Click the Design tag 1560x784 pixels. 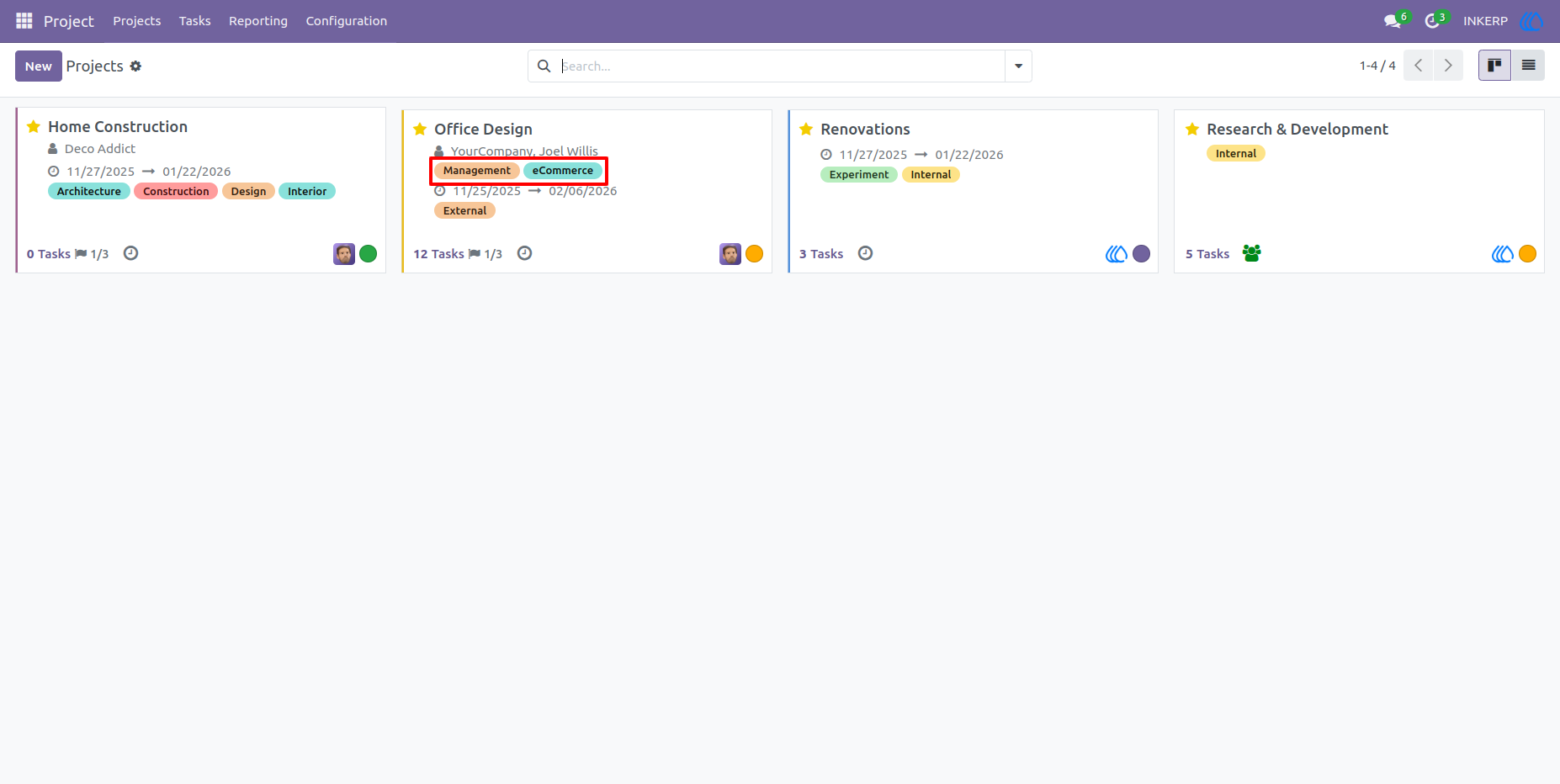[248, 191]
